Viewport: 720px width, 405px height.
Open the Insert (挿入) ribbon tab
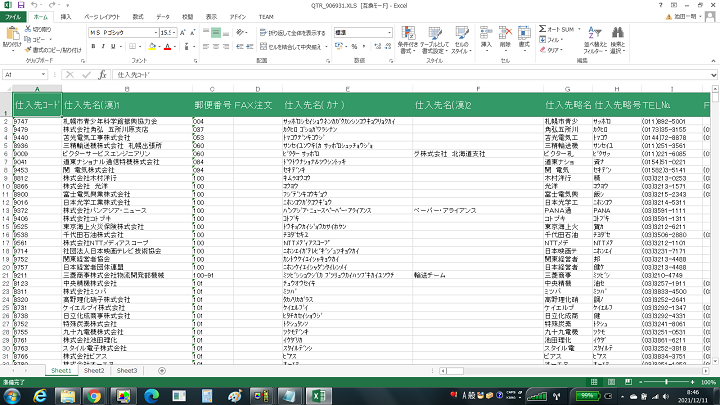[65, 17]
